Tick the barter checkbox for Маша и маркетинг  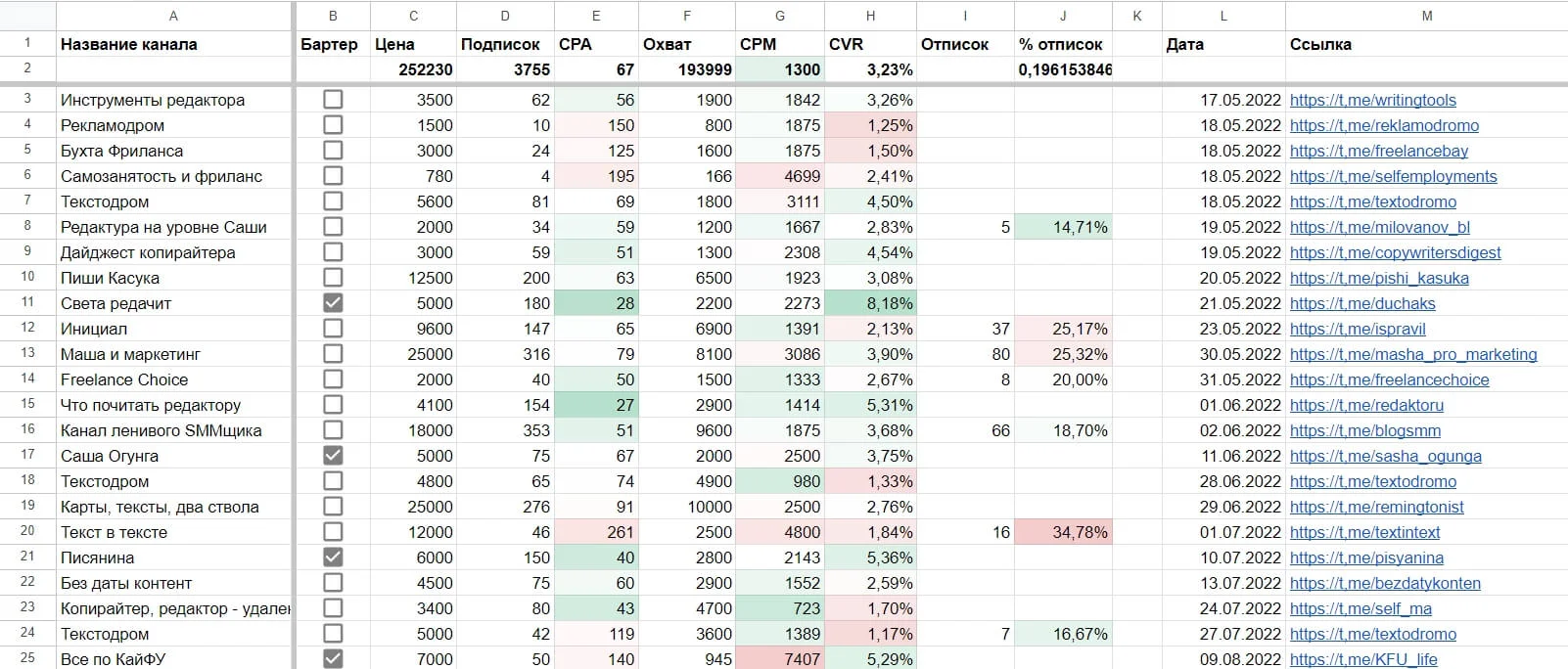333,354
